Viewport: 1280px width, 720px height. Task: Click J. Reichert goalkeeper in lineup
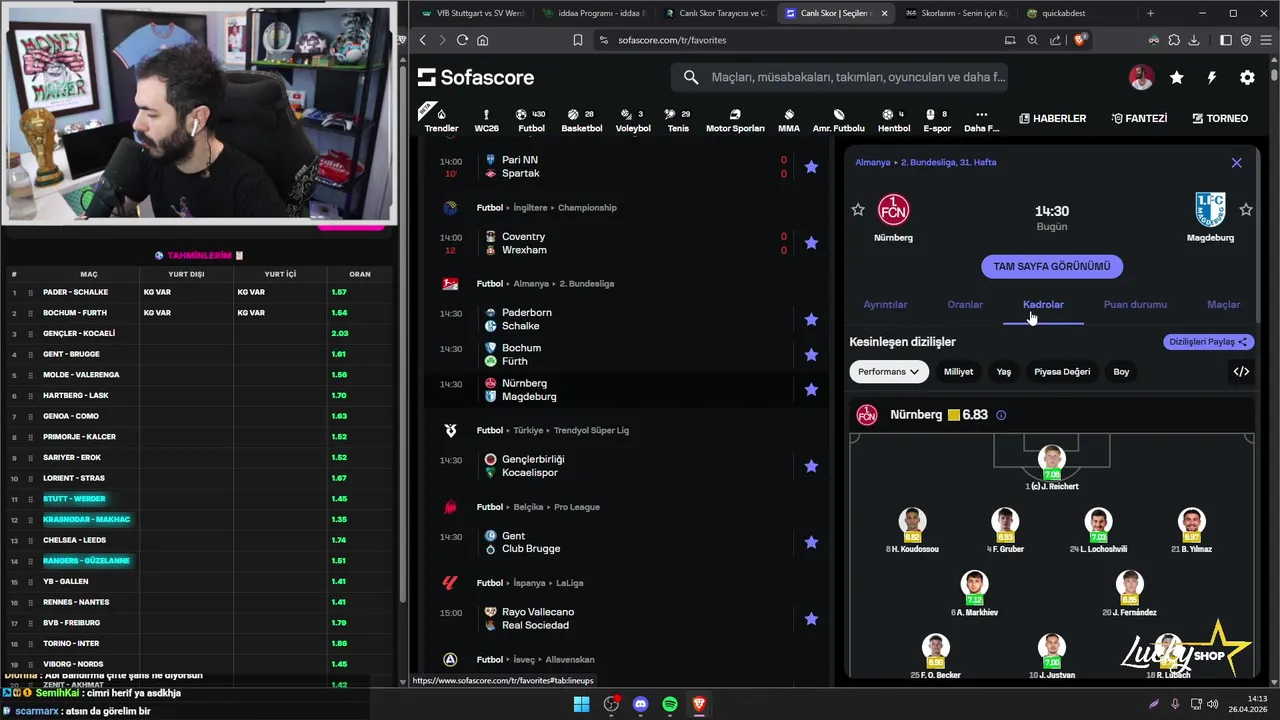(x=1051, y=468)
